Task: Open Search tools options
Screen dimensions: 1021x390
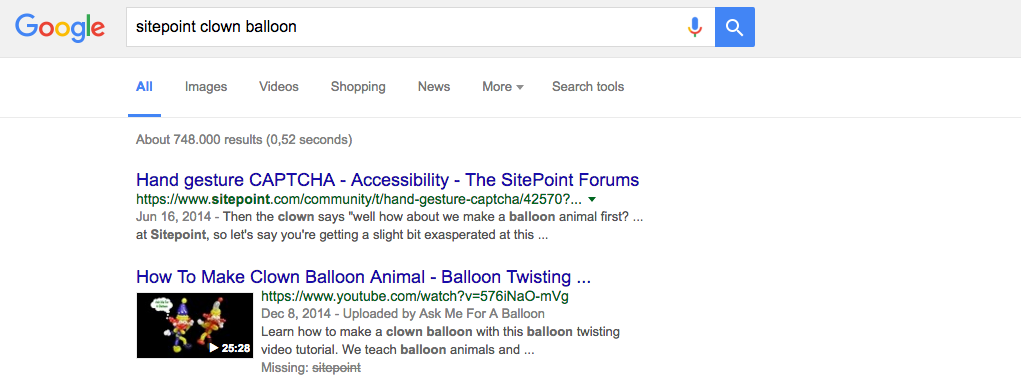Action: coord(588,87)
